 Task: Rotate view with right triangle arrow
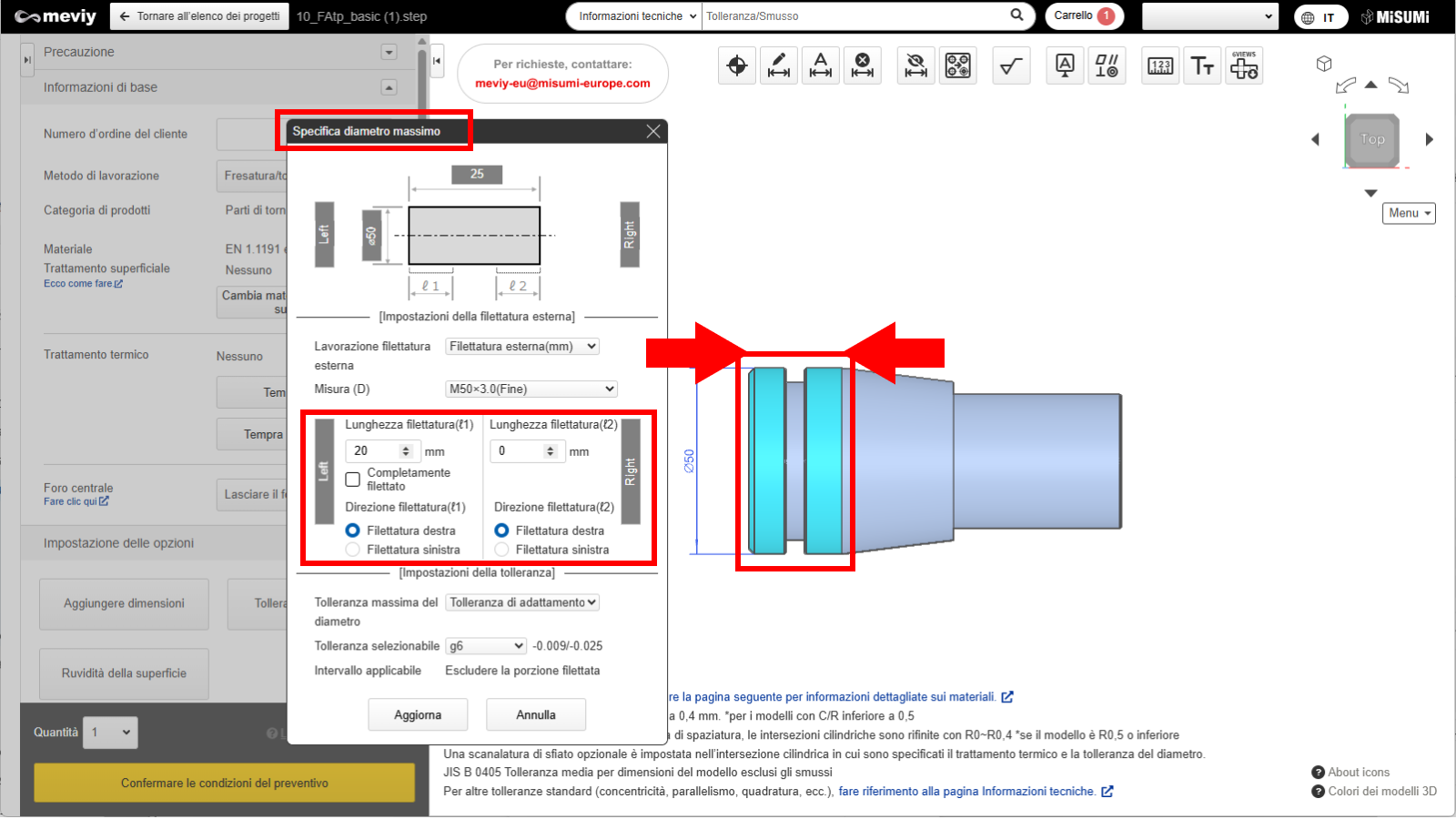coord(1429,139)
